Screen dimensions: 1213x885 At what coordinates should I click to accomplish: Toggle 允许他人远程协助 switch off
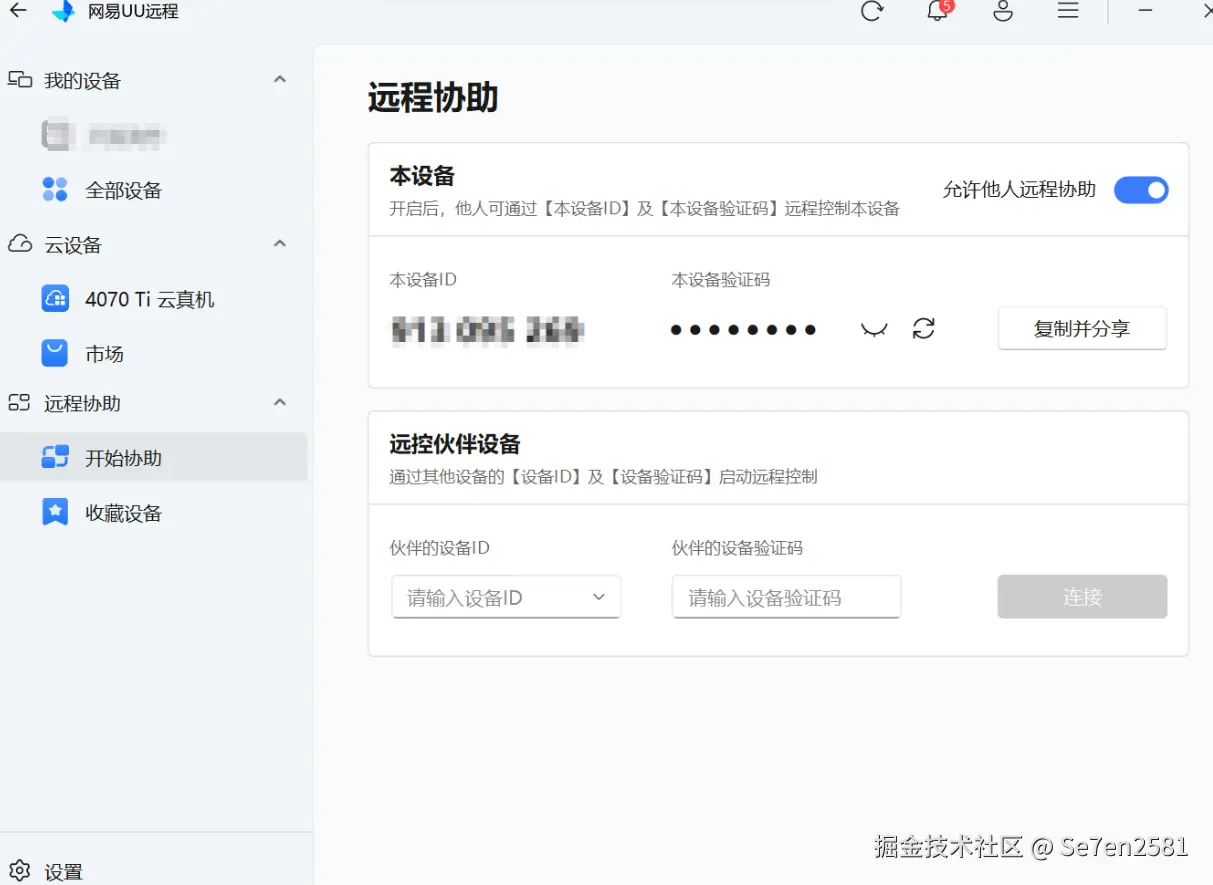tap(1141, 190)
